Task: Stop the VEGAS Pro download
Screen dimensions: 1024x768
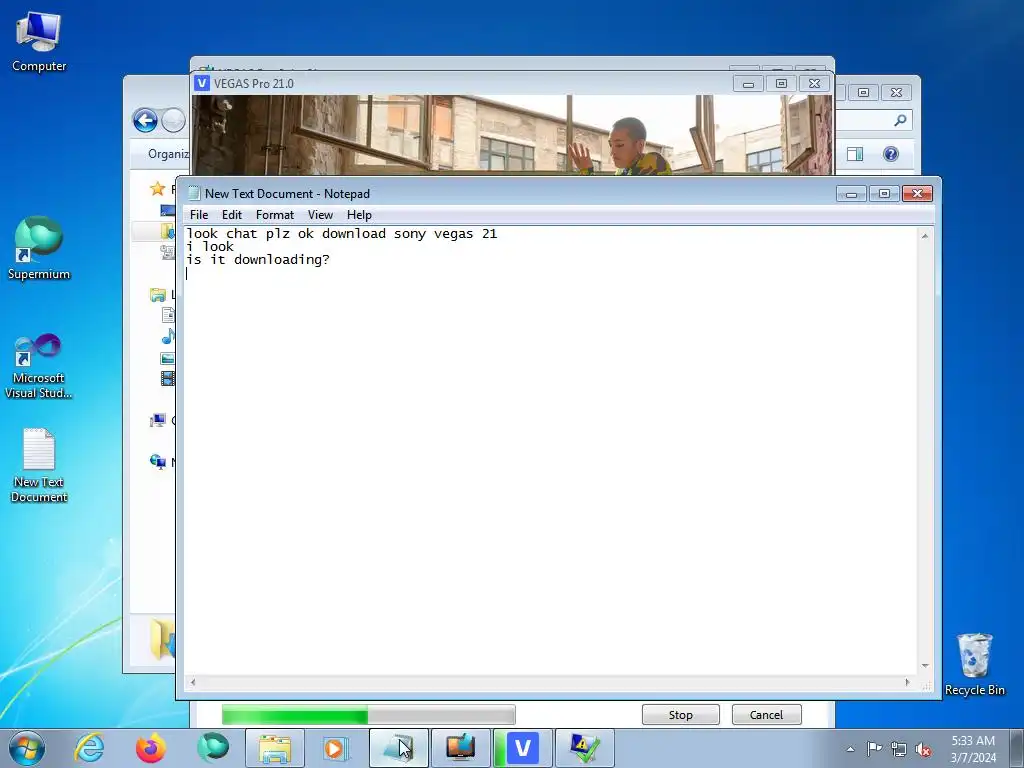Action: pos(680,714)
